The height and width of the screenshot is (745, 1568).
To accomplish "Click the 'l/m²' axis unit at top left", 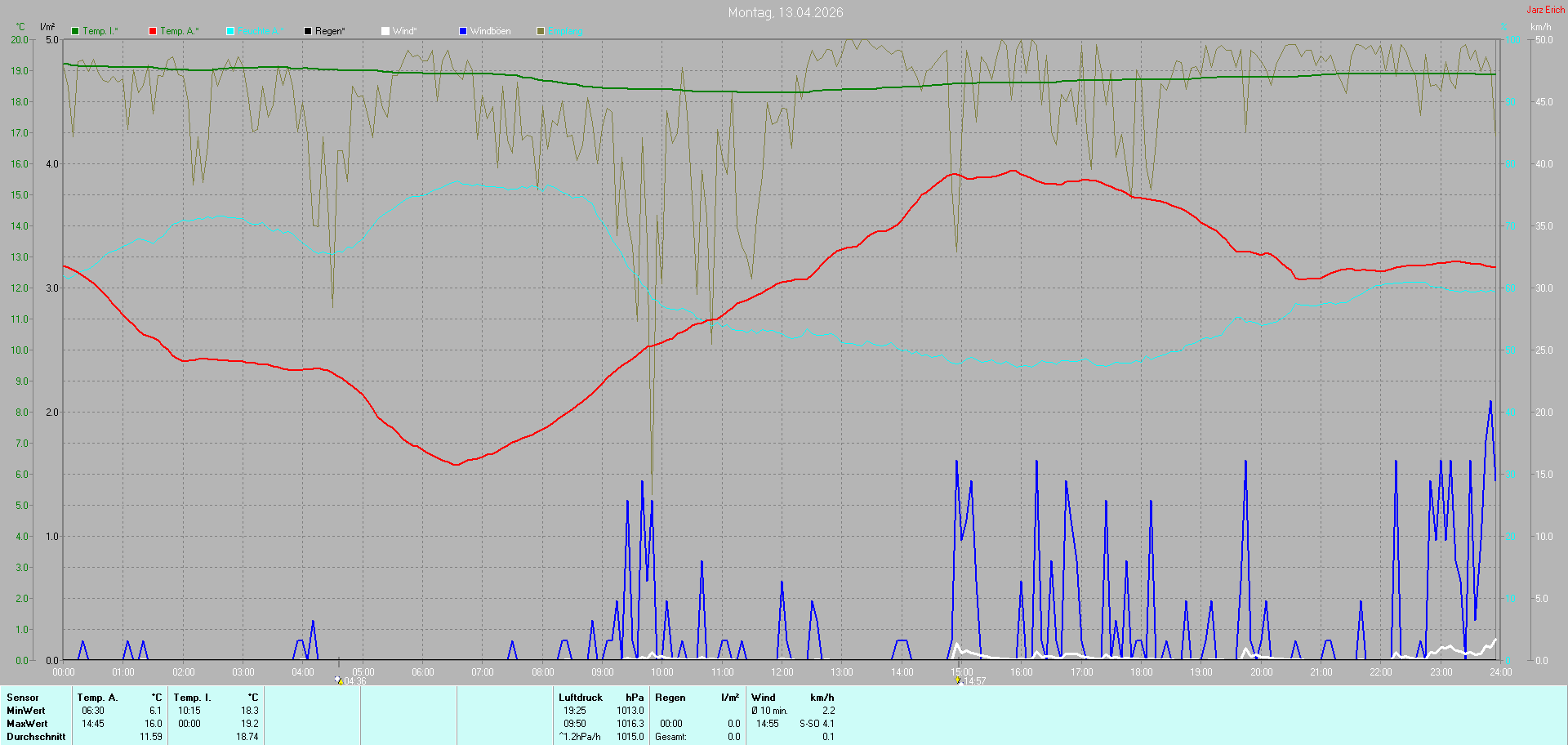I will pos(47,27).
